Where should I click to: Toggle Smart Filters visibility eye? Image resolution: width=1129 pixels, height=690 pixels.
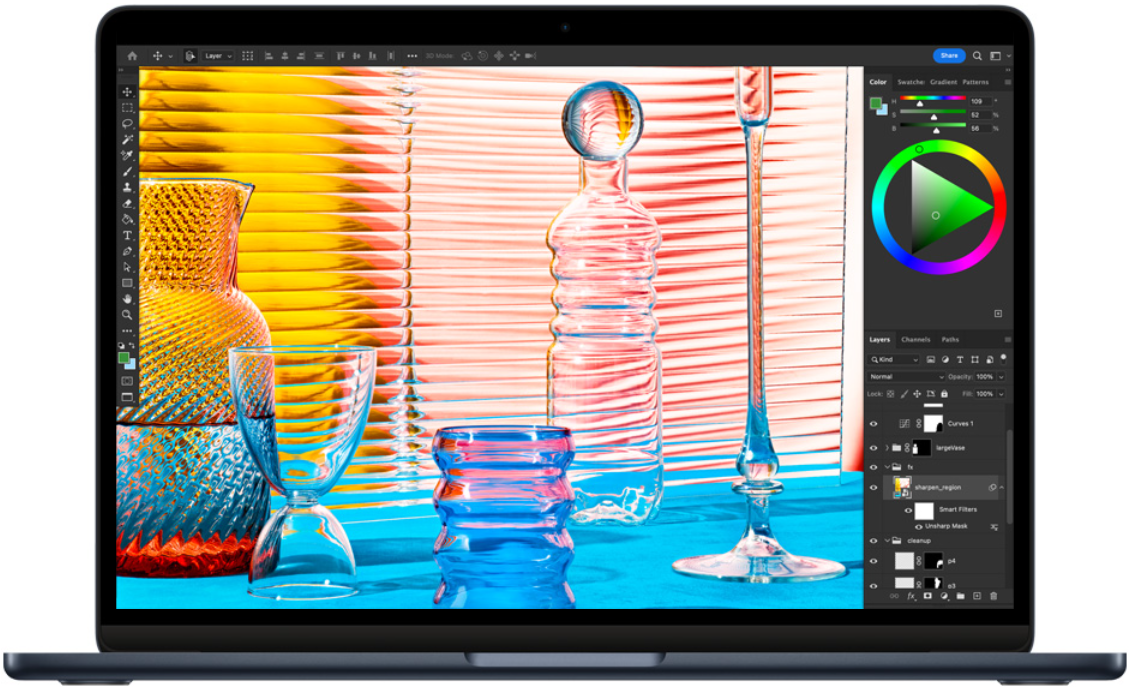tap(908, 511)
